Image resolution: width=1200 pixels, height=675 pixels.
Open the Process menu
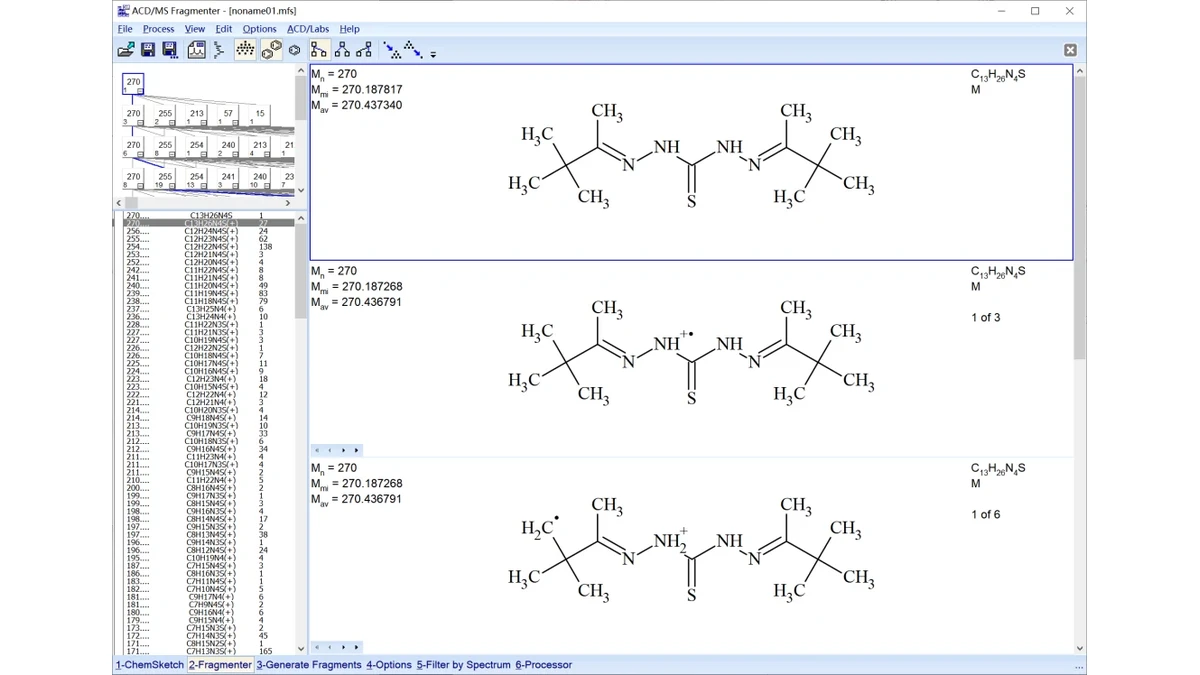pos(158,29)
